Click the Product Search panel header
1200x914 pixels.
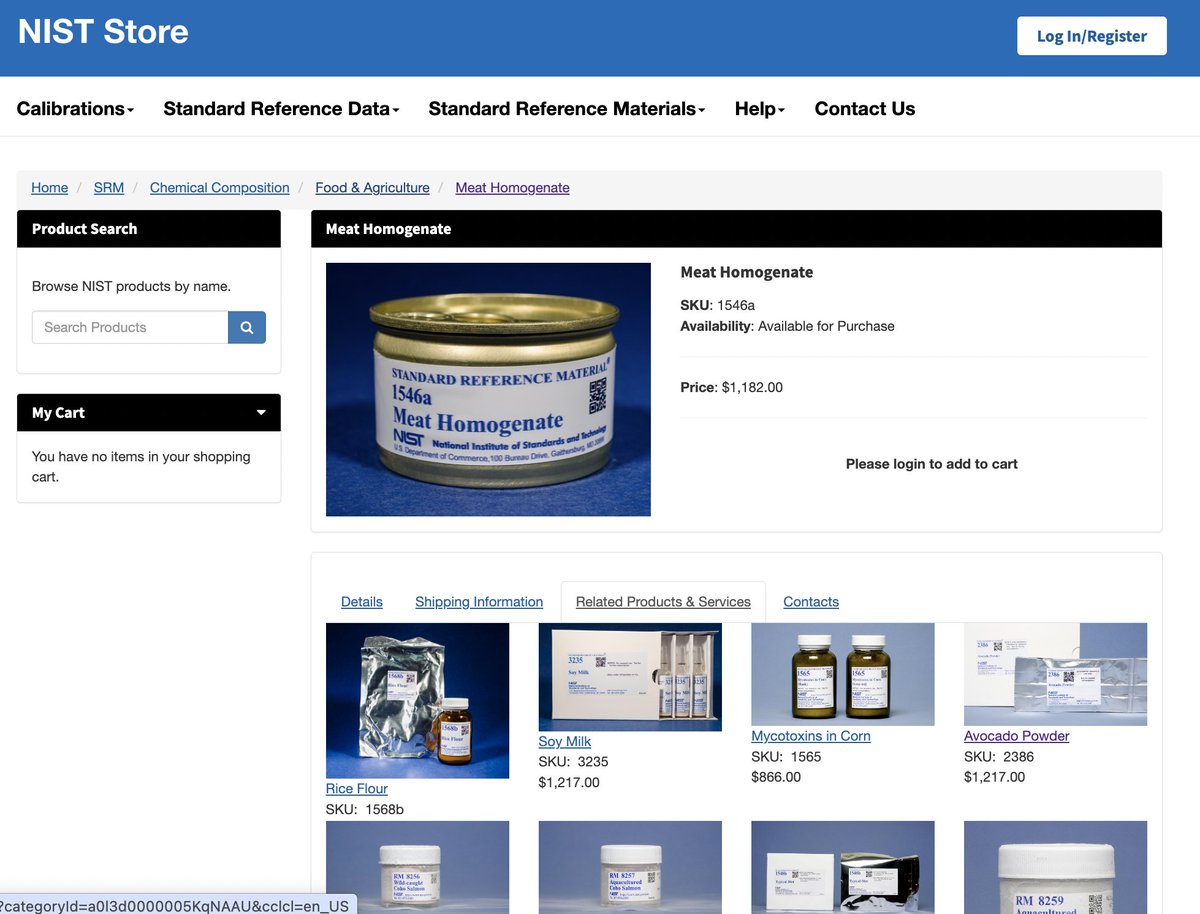149,229
